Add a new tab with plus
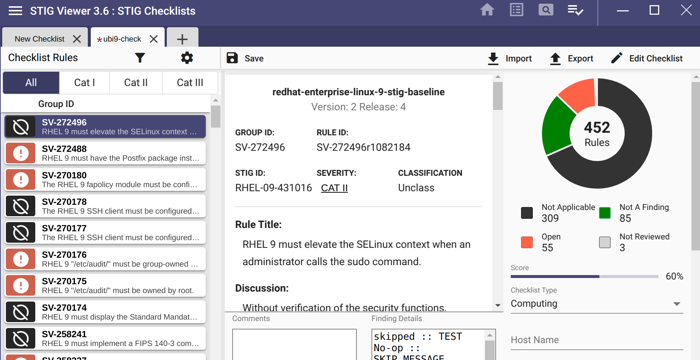 pyautogui.click(x=182, y=39)
